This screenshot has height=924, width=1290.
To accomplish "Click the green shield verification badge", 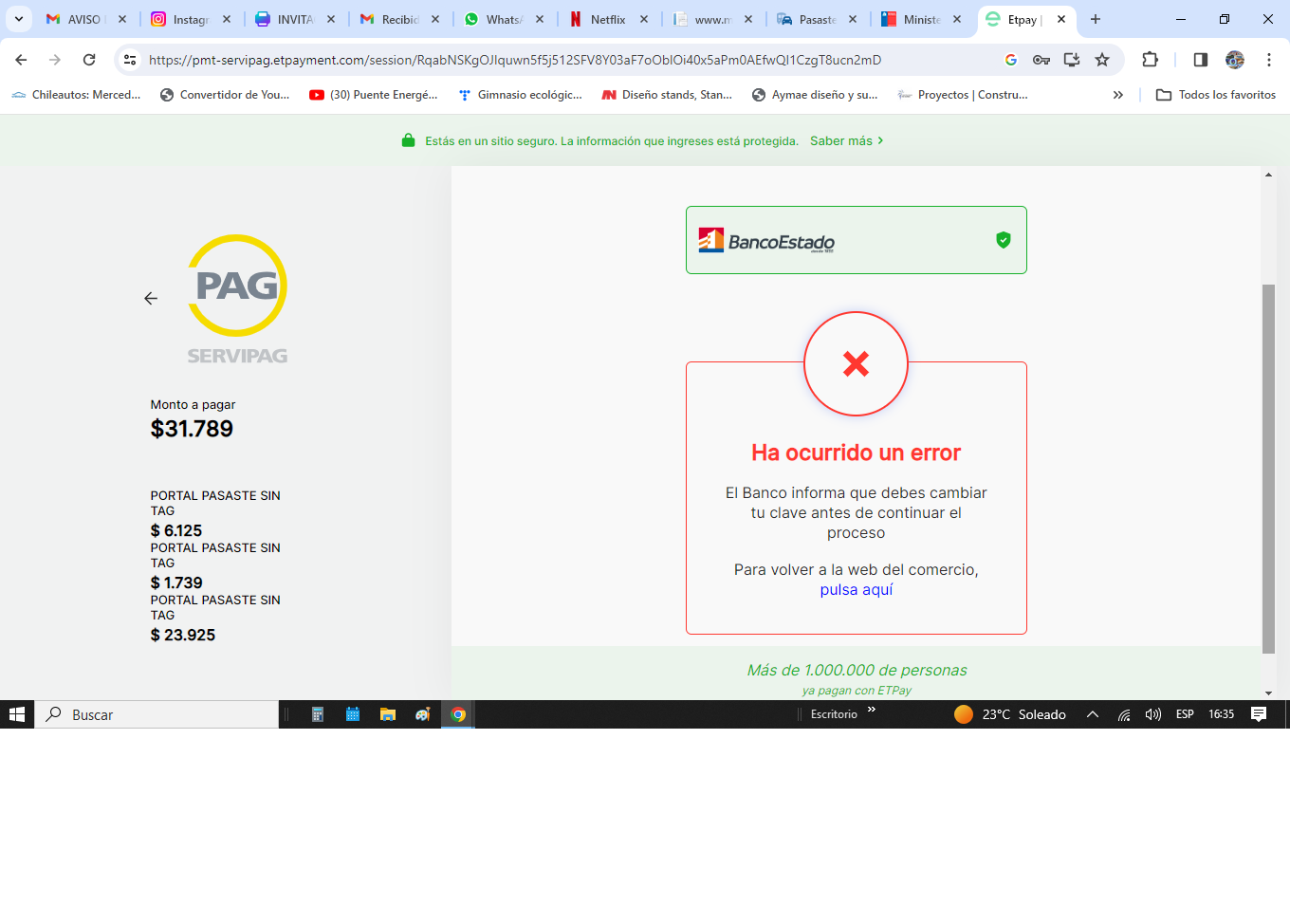I will pos(1003,240).
